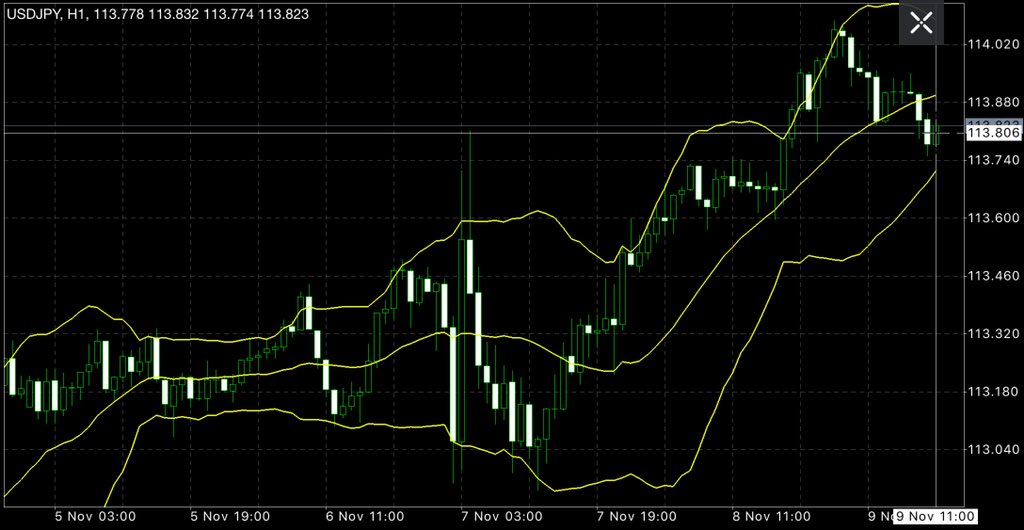The image size is (1024, 530).
Task: Click the 8 Nov 11:00 time label
Action: coord(773,516)
